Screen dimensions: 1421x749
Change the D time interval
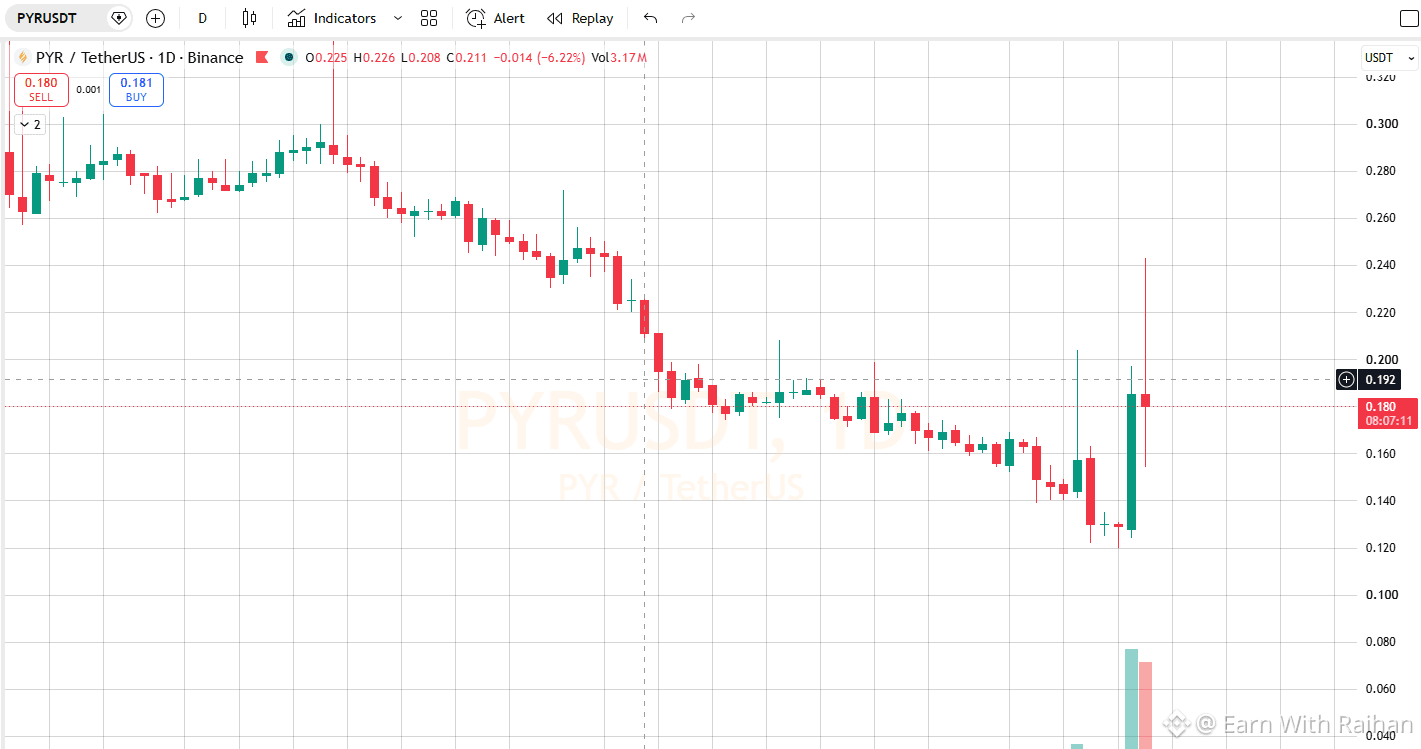point(203,18)
